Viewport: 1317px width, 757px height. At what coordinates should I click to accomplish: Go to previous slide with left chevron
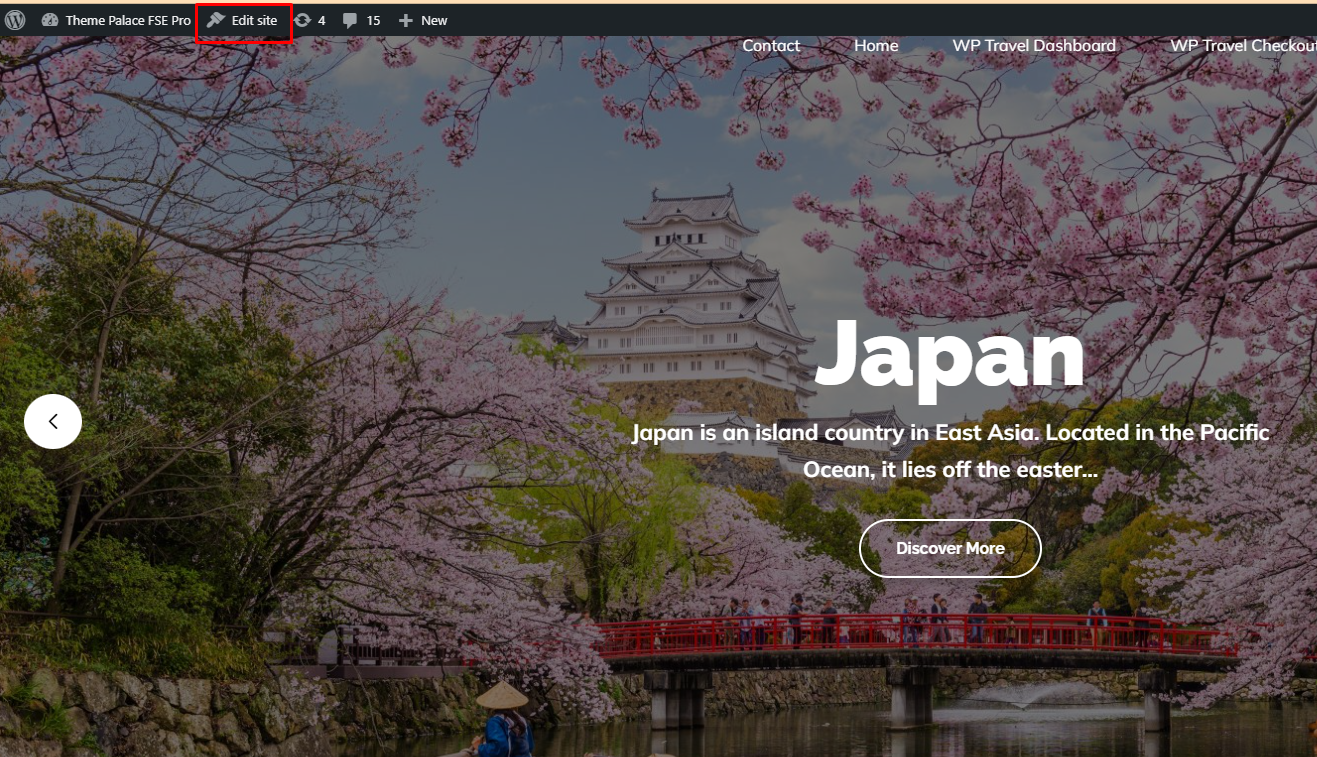coord(53,422)
